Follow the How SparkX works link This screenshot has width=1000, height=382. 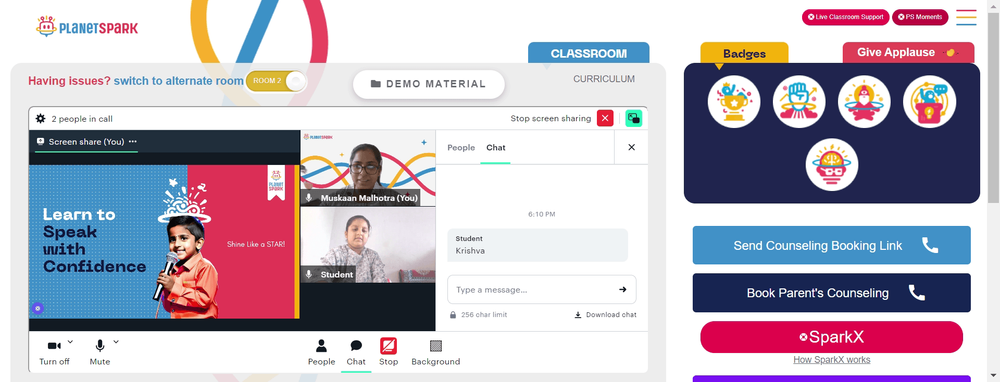[x=832, y=360]
